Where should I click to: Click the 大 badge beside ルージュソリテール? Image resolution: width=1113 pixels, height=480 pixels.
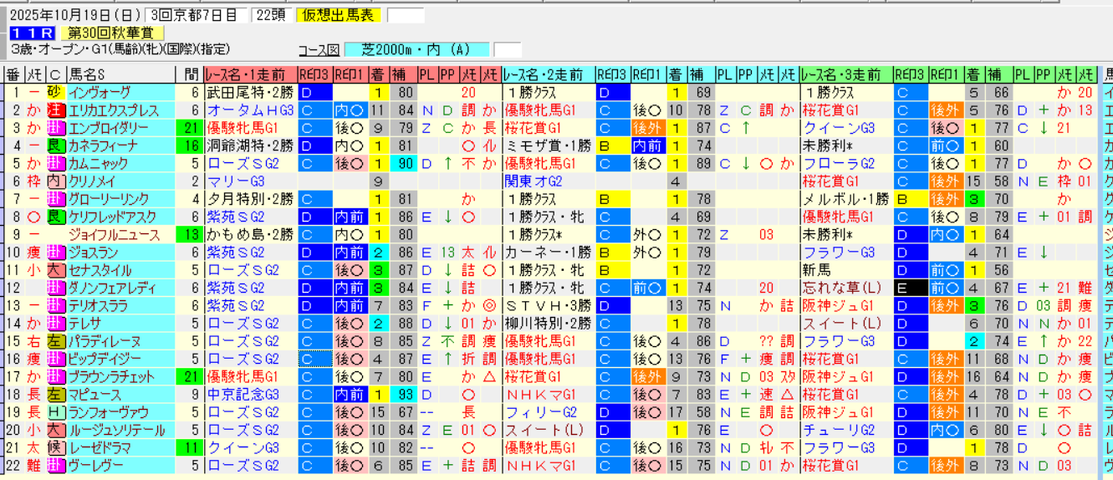[x=55, y=430]
